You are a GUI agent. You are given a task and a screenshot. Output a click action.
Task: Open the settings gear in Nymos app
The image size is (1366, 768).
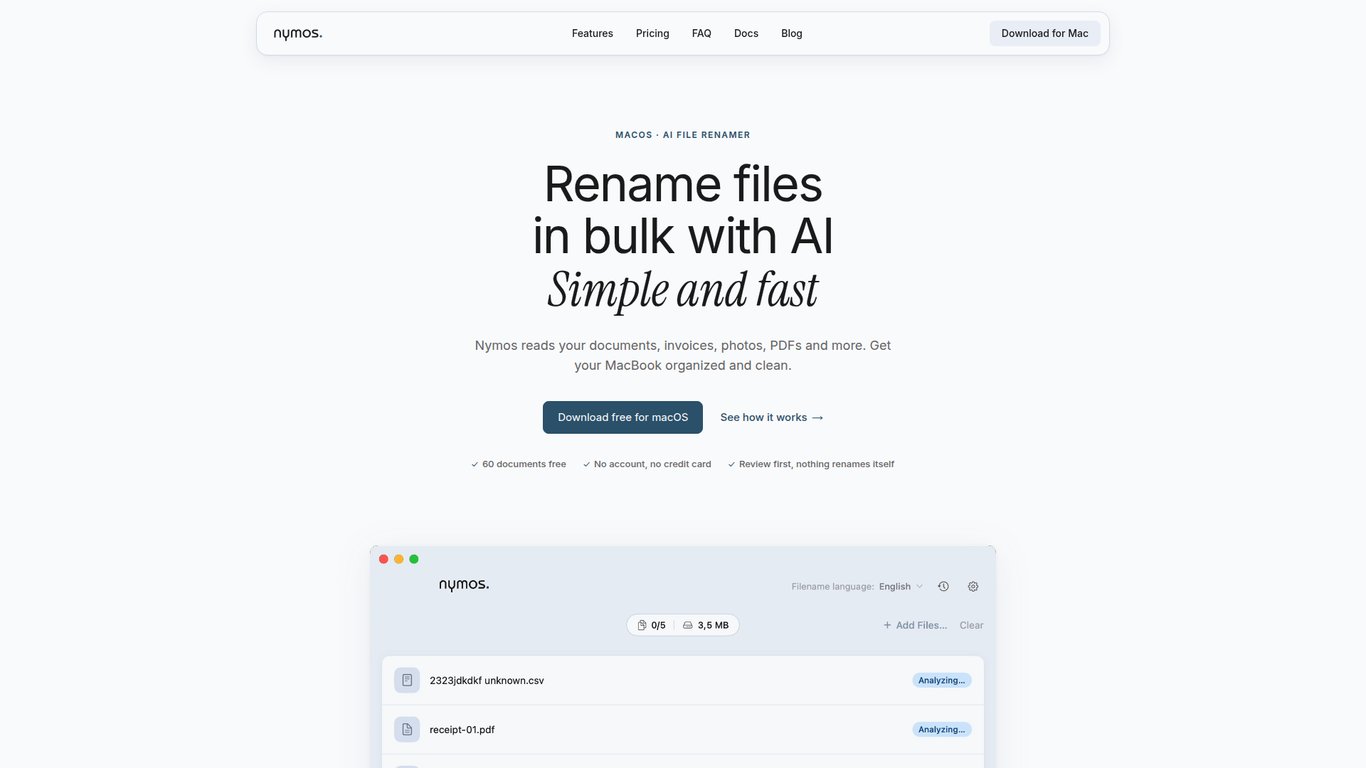pyautogui.click(x=973, y=587)
